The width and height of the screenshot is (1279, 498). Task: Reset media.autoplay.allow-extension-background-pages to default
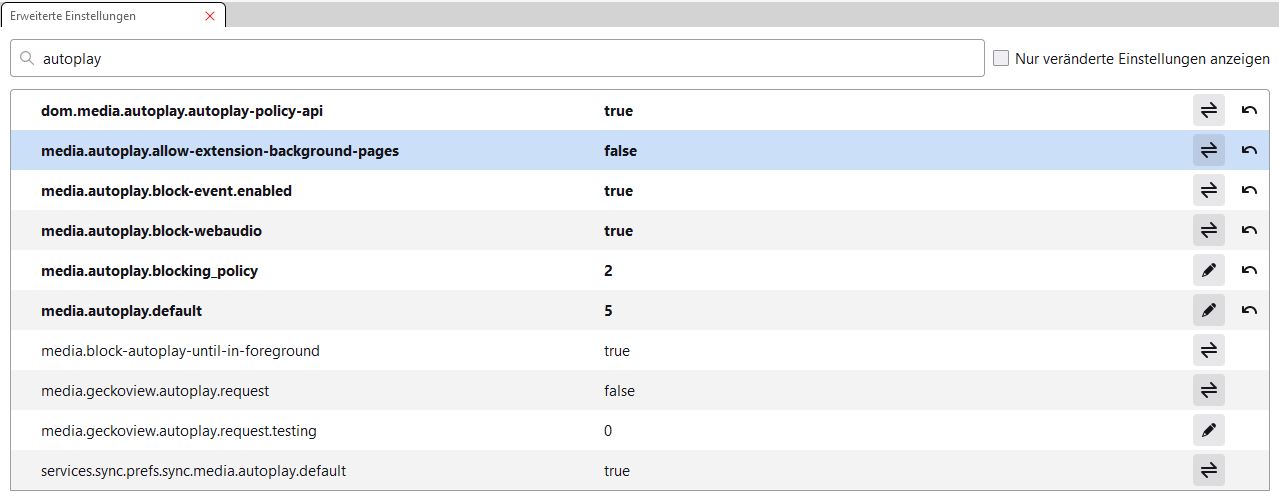(1249, 151)
